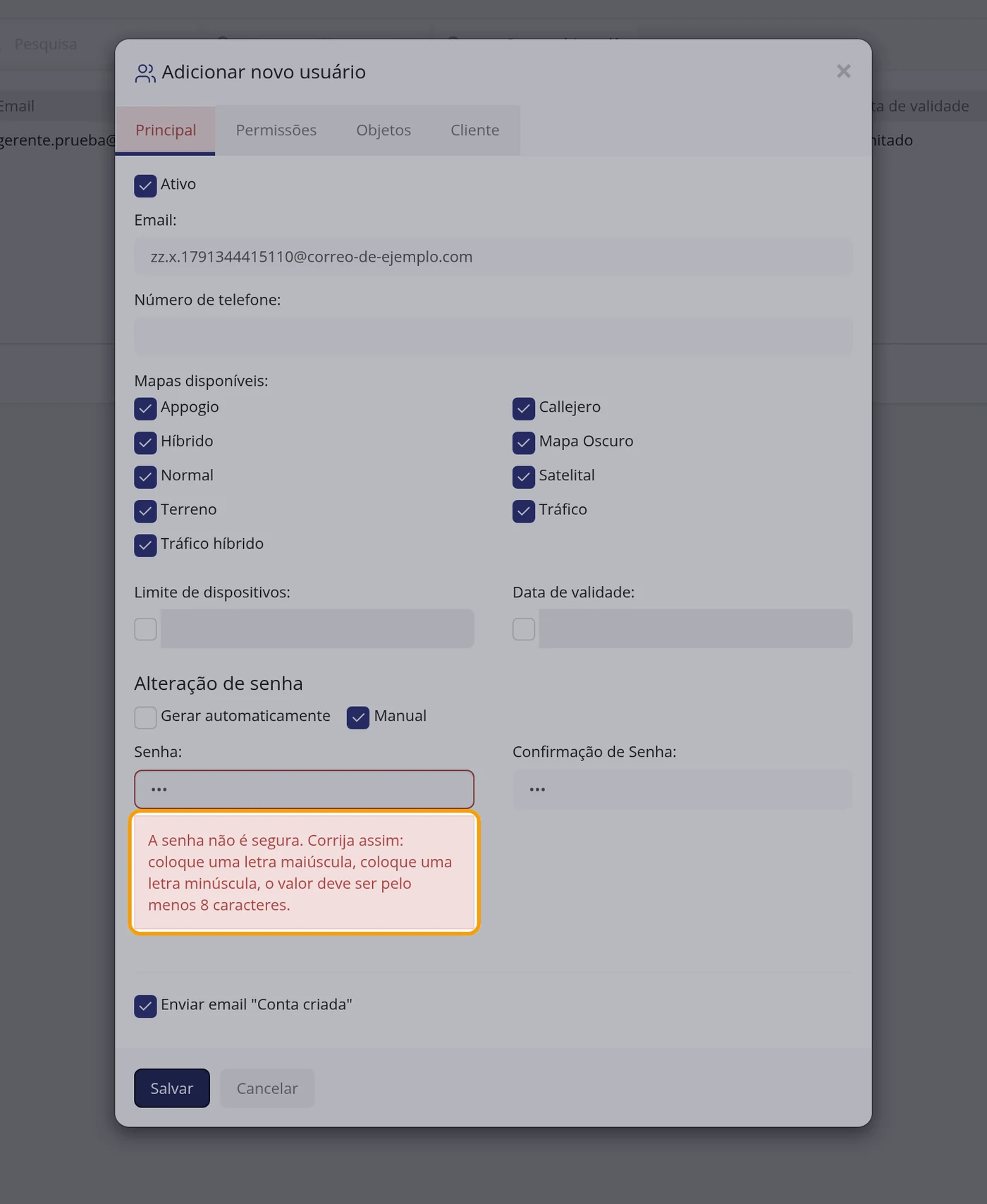Viewport: 987px width, 1204px height.
Task: Toggle the Mapa Oscuro checkbox
Action: 524,442
